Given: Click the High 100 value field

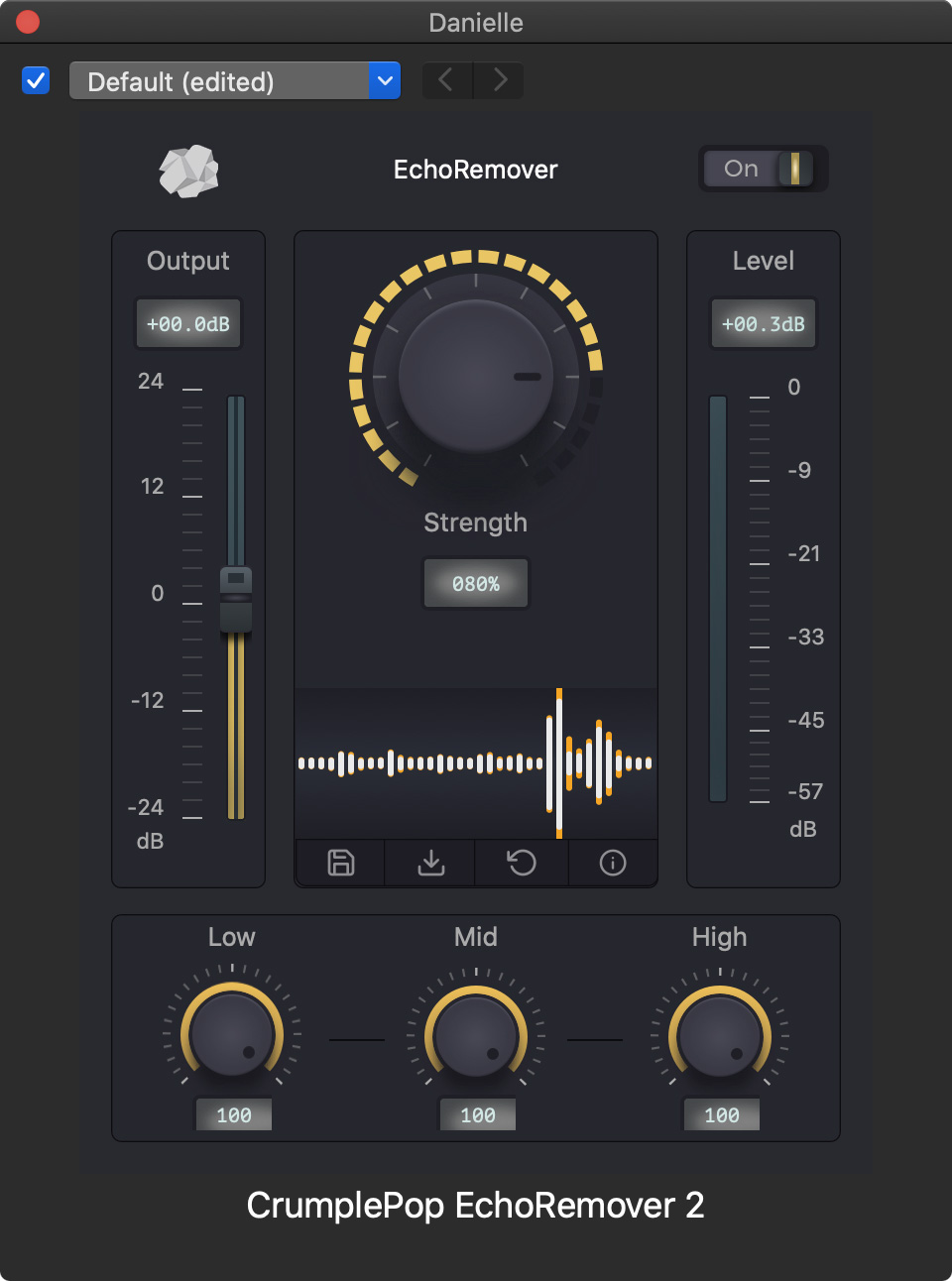Looking at the screenshot, I should (721, 1115).
